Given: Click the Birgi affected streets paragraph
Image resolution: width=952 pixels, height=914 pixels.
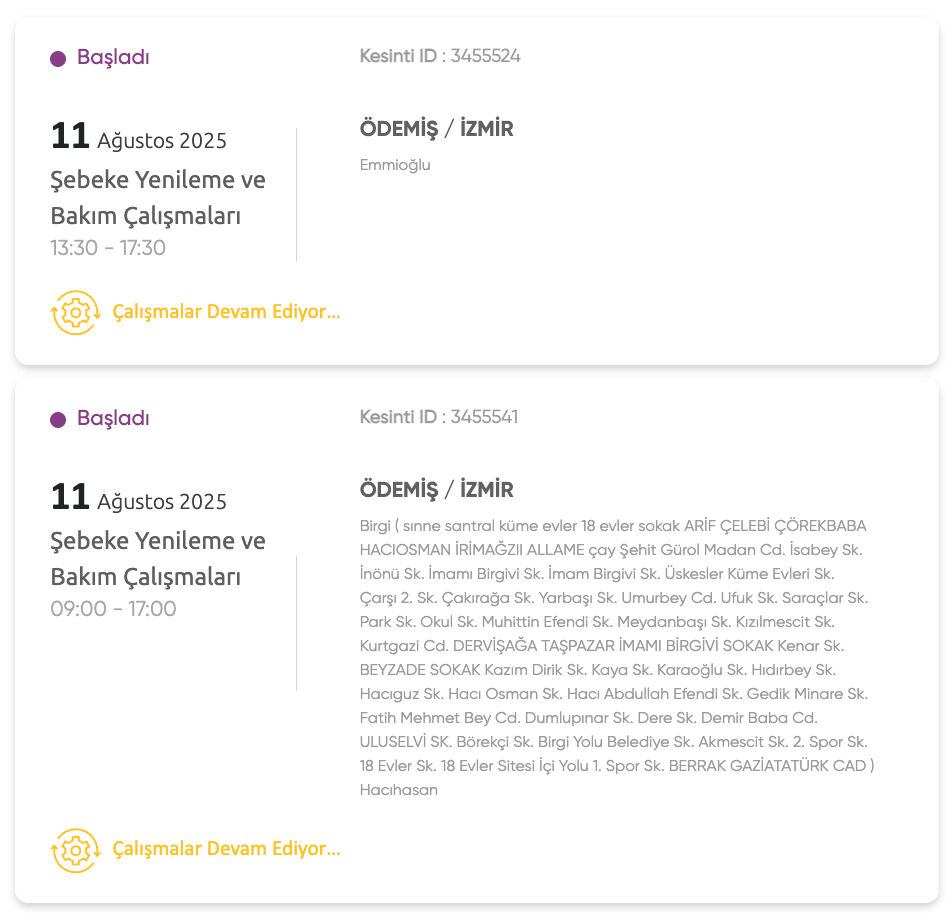Looking at the screenshot, I should coord(615,657).
